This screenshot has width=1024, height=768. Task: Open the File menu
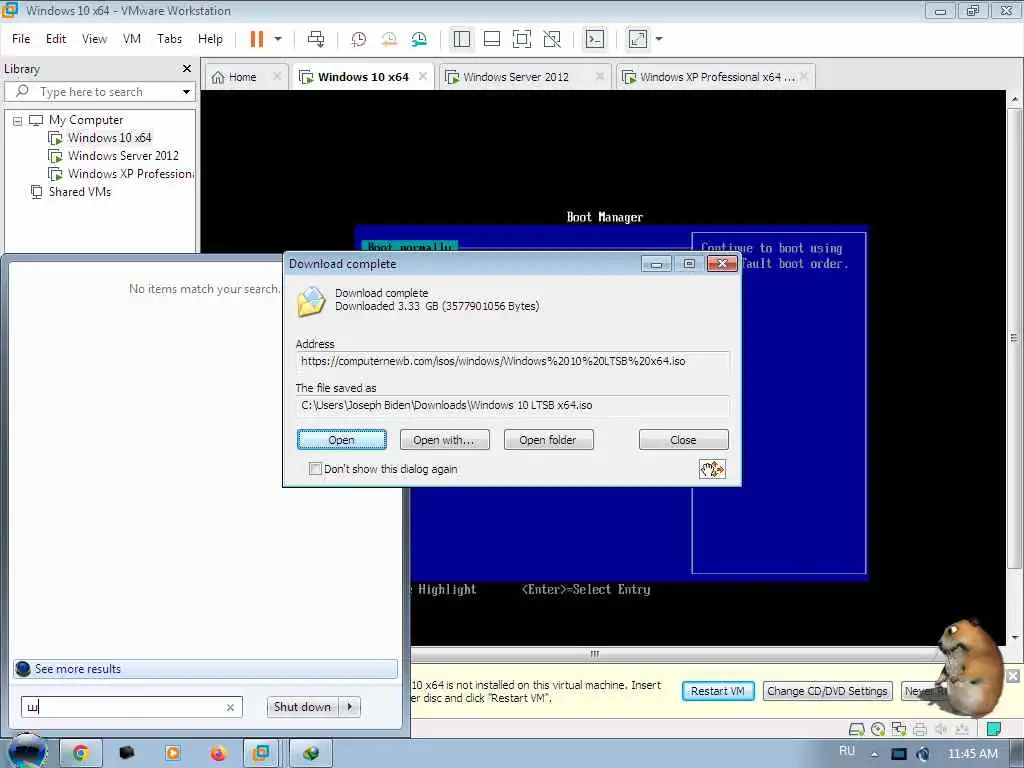tap(21, 39)
